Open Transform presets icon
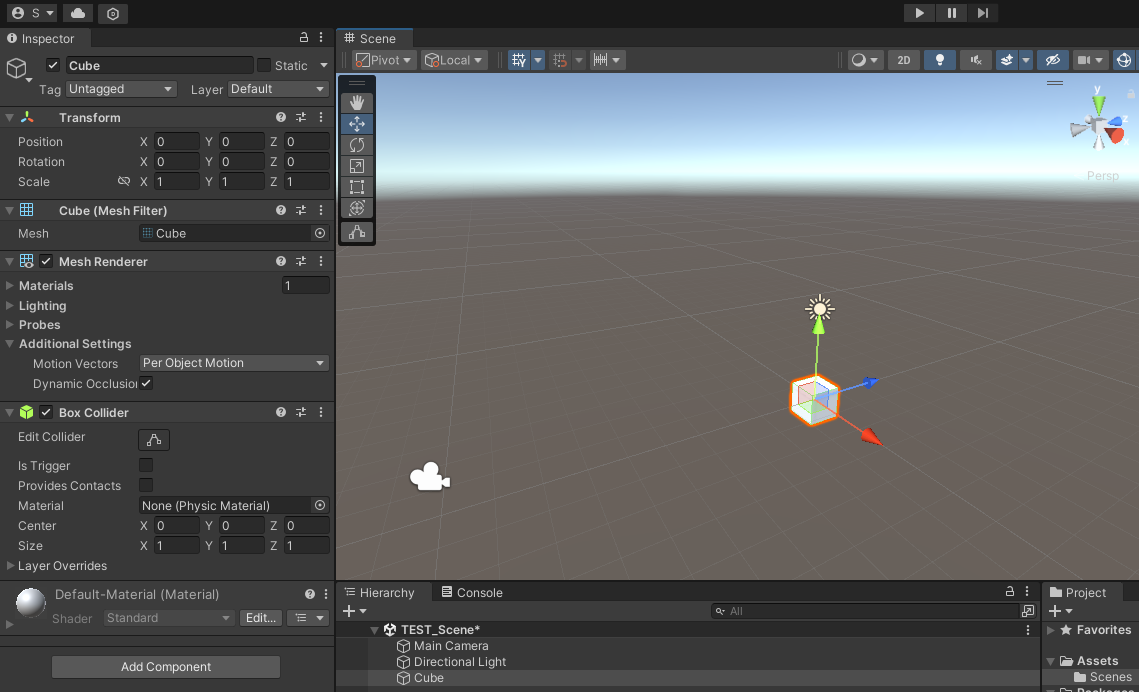This screenshot has height=692, width=1139. pyautogui.click(x=301, y=117)
